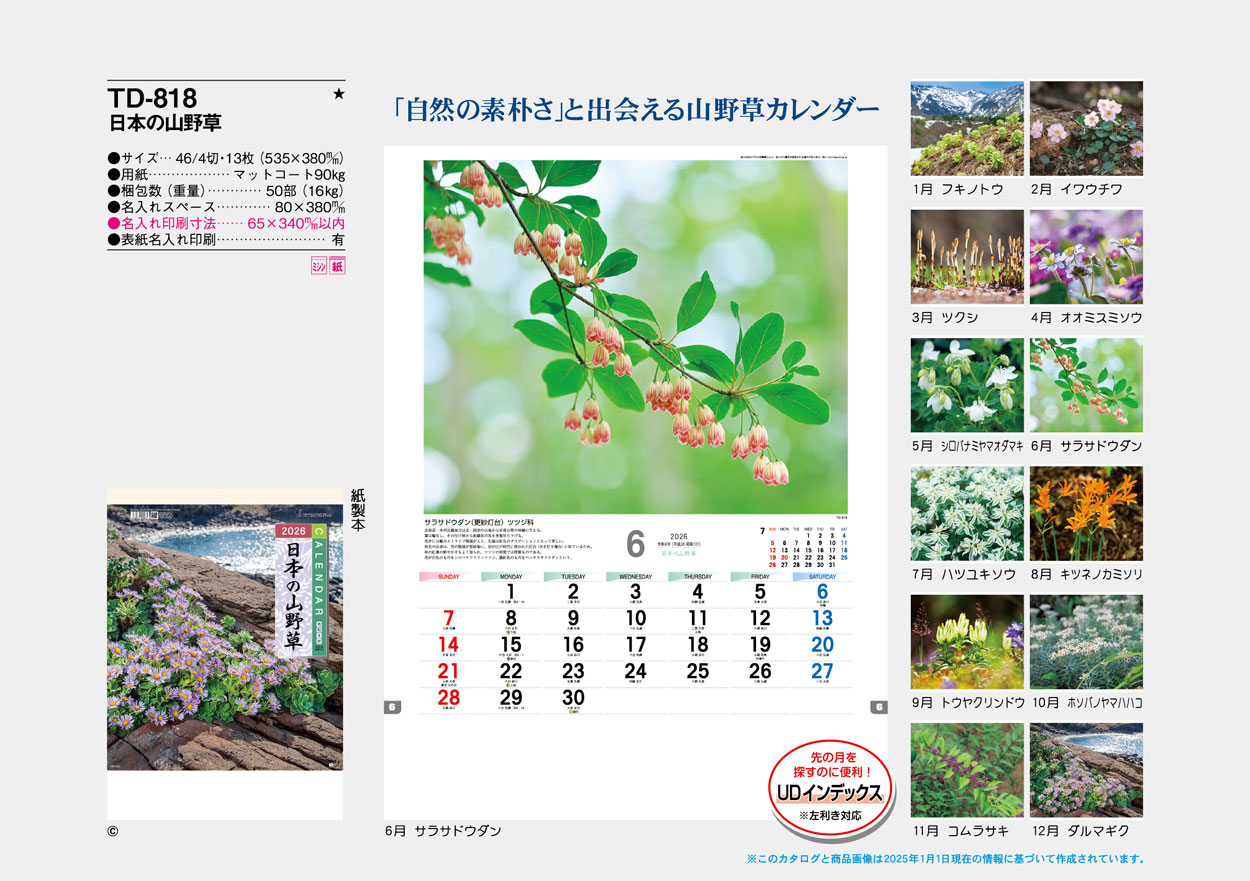View the 8月 キツネノカミソリ thumbnail

1086,513
